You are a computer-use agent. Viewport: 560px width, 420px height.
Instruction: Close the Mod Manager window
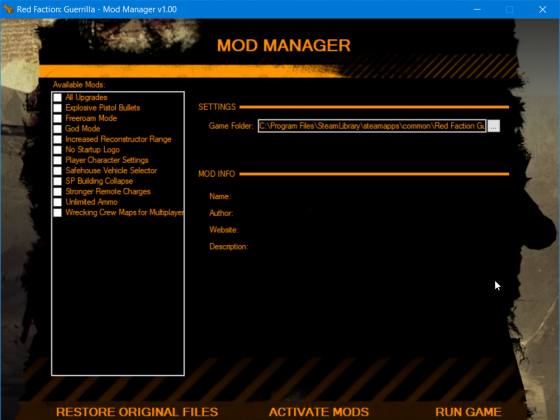click(542, 9)
